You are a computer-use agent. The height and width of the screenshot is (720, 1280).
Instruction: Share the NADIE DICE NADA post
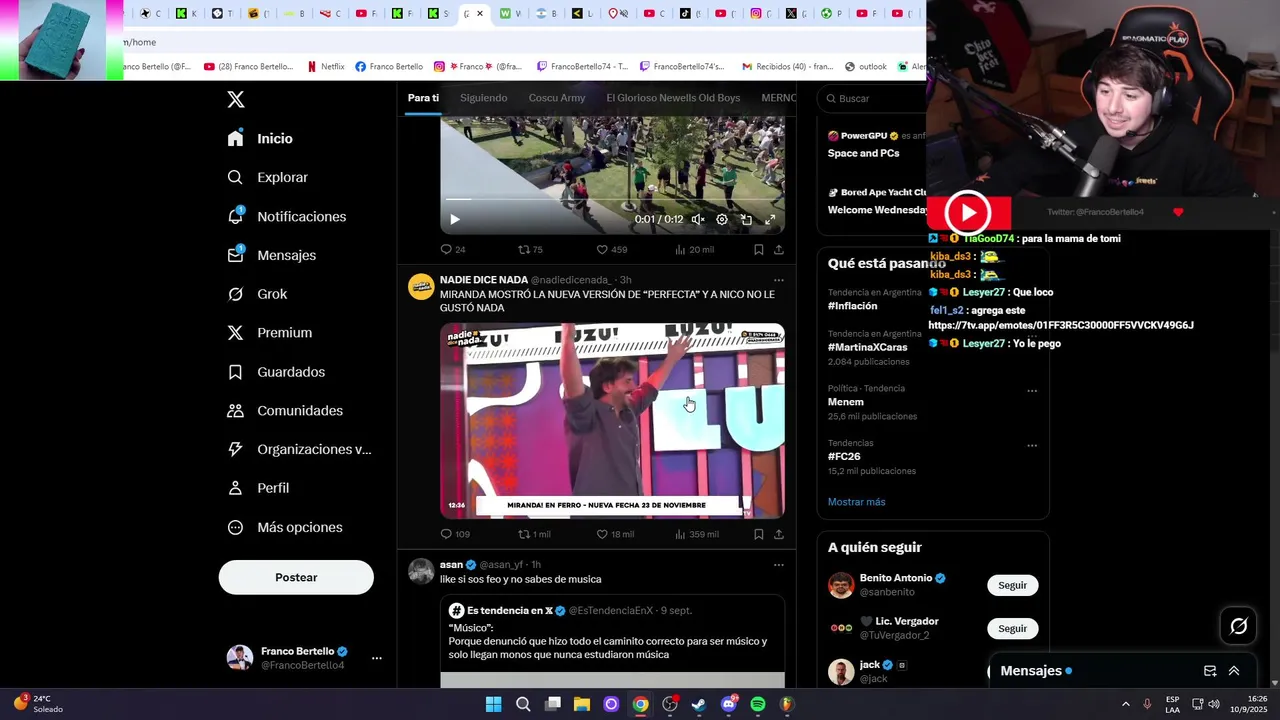point(778,534)
